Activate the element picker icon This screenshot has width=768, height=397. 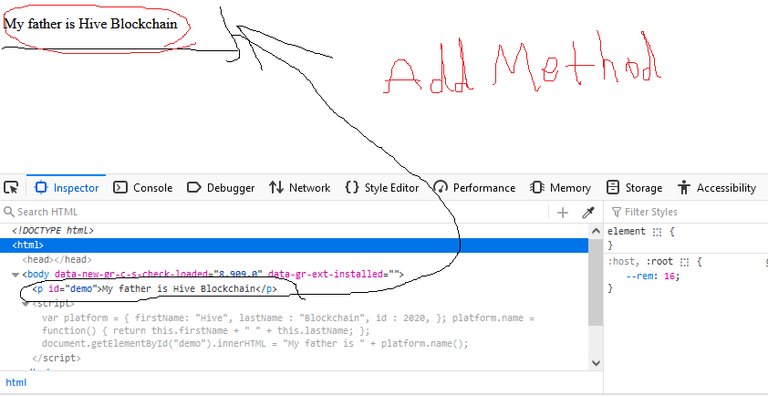(x=11, y=187)
